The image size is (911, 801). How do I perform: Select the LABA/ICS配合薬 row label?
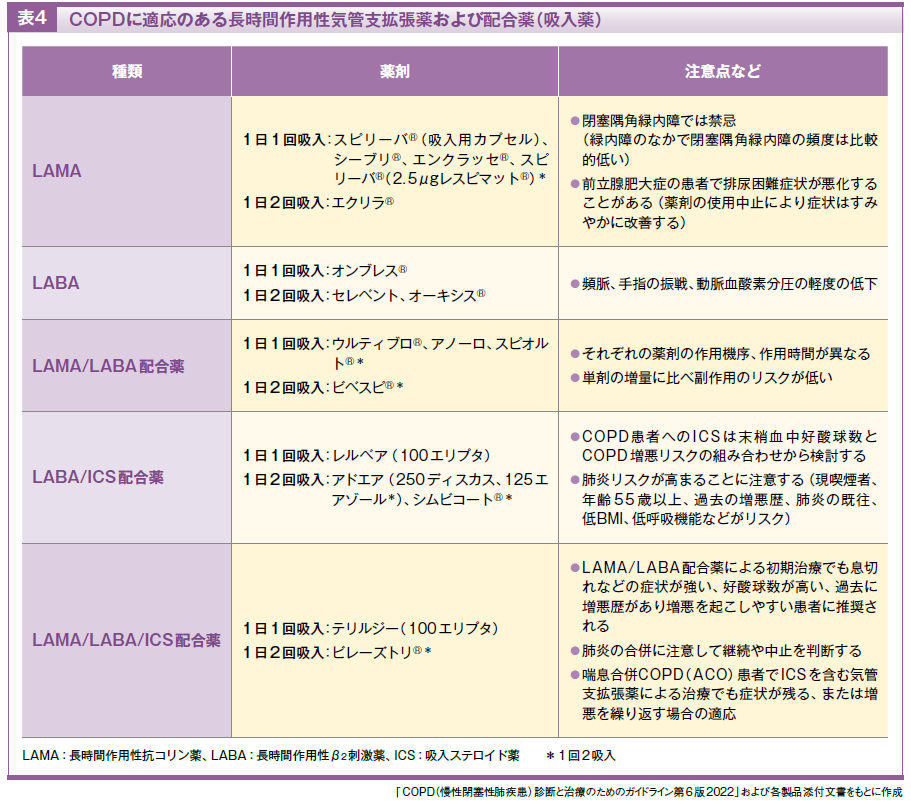(98, 477)
